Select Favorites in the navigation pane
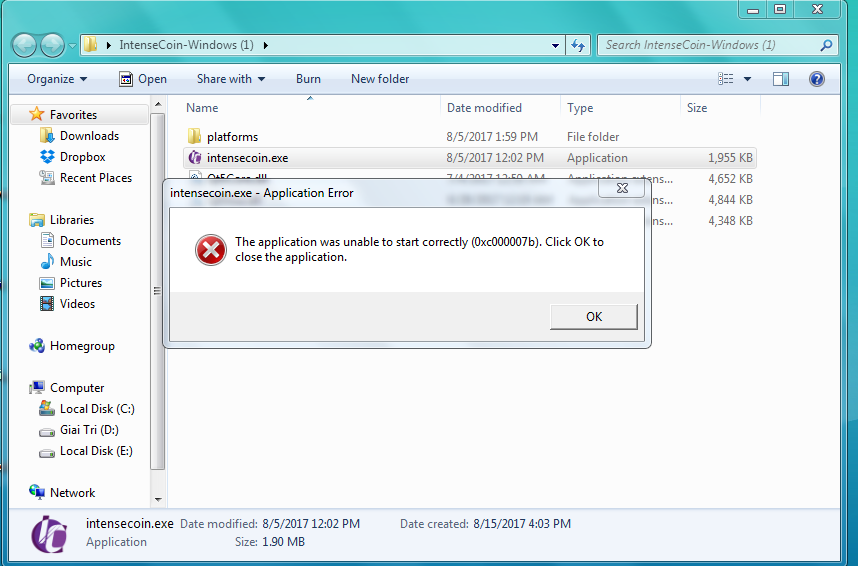Image resolution: width=858 pixels, height=566 pixels. (73, 114)
